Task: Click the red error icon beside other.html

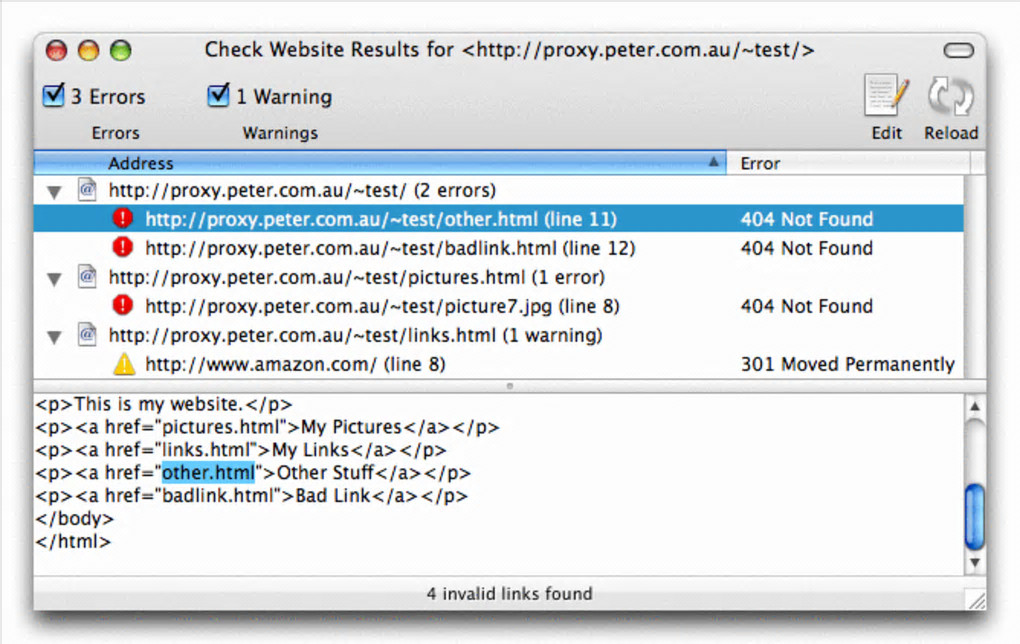Action: tap(123, 219)
